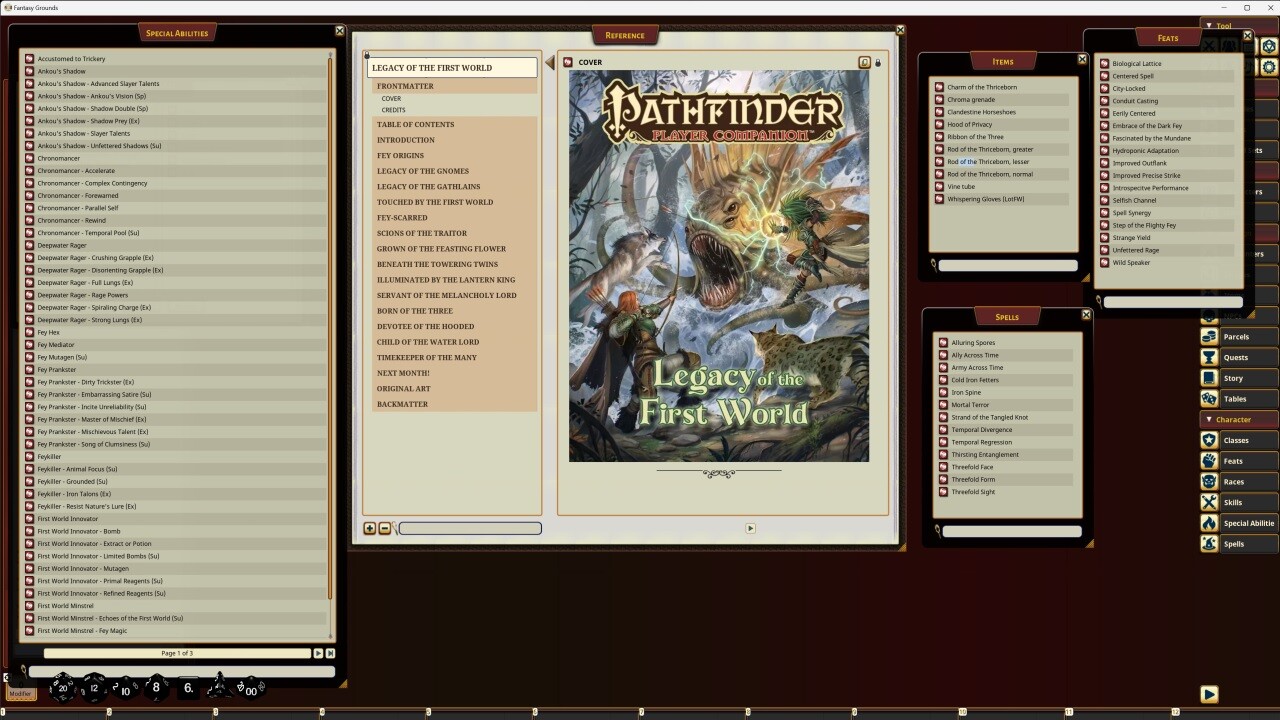
Task: Roll the d20 die
Action: [63, 686]
